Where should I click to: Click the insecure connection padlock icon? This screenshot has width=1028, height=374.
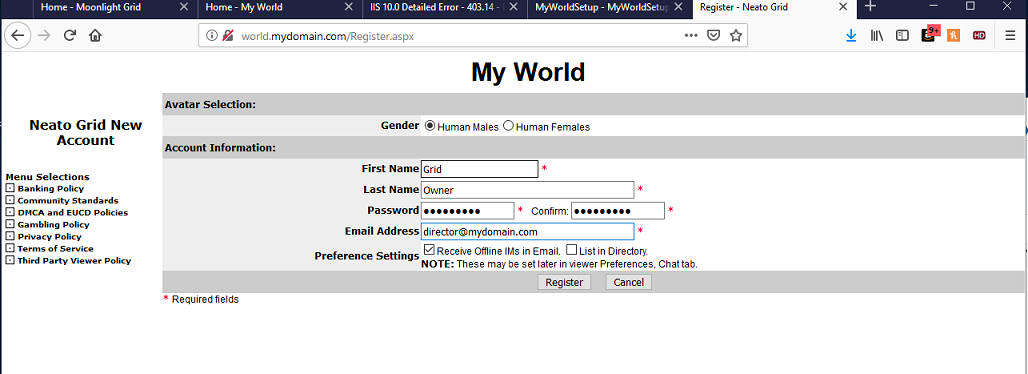[x=227, y=36]
